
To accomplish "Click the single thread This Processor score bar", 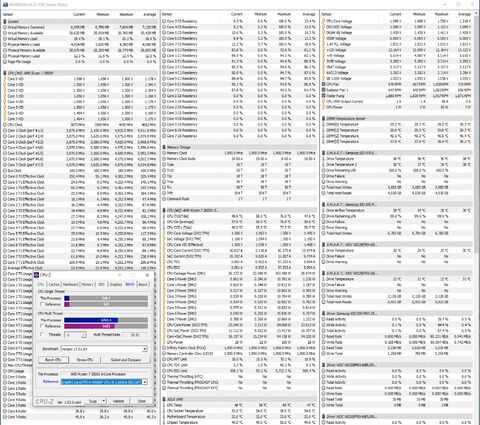I will (106, 298).
